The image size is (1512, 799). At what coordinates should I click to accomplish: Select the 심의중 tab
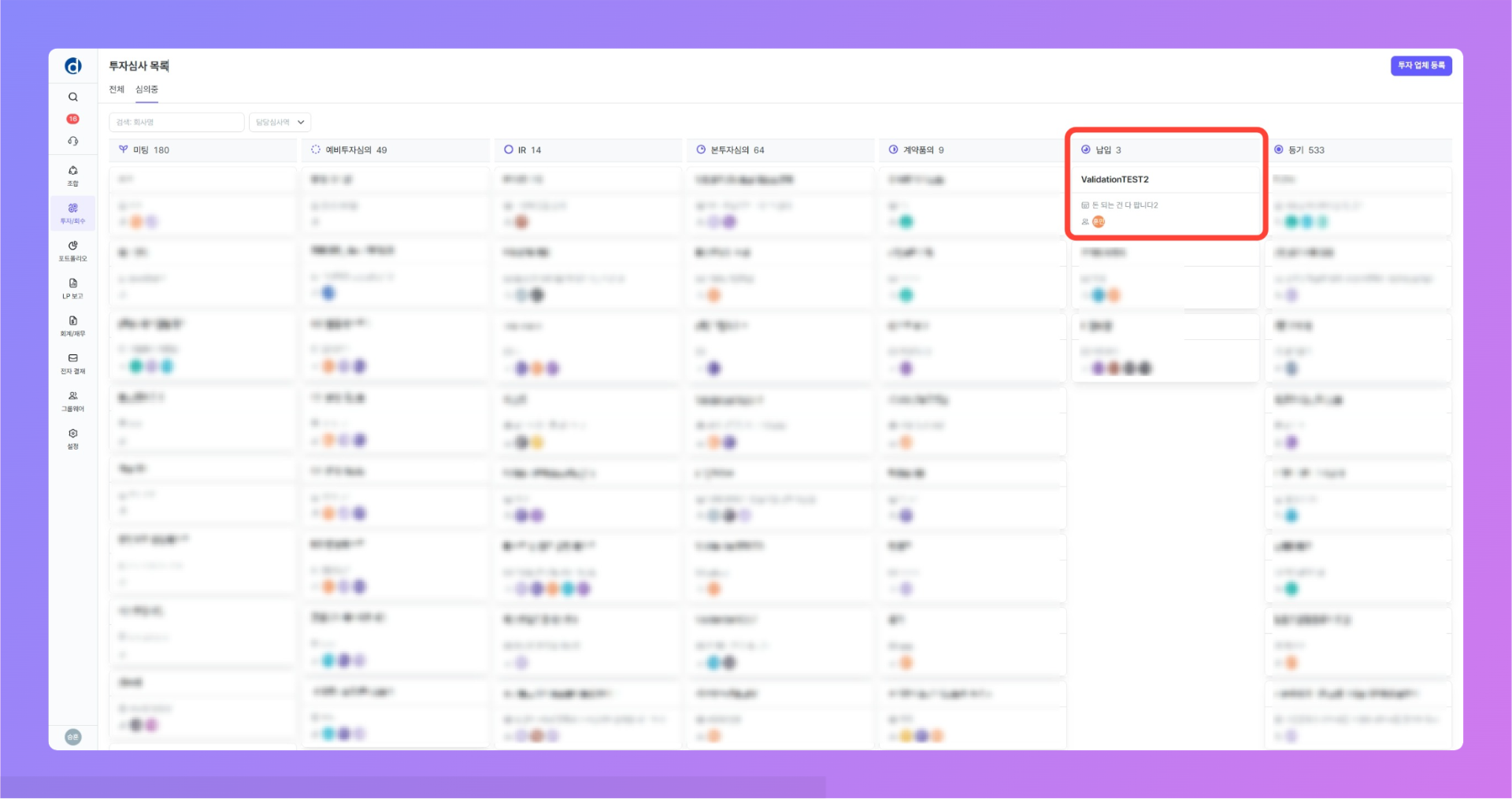coord(146,89)
